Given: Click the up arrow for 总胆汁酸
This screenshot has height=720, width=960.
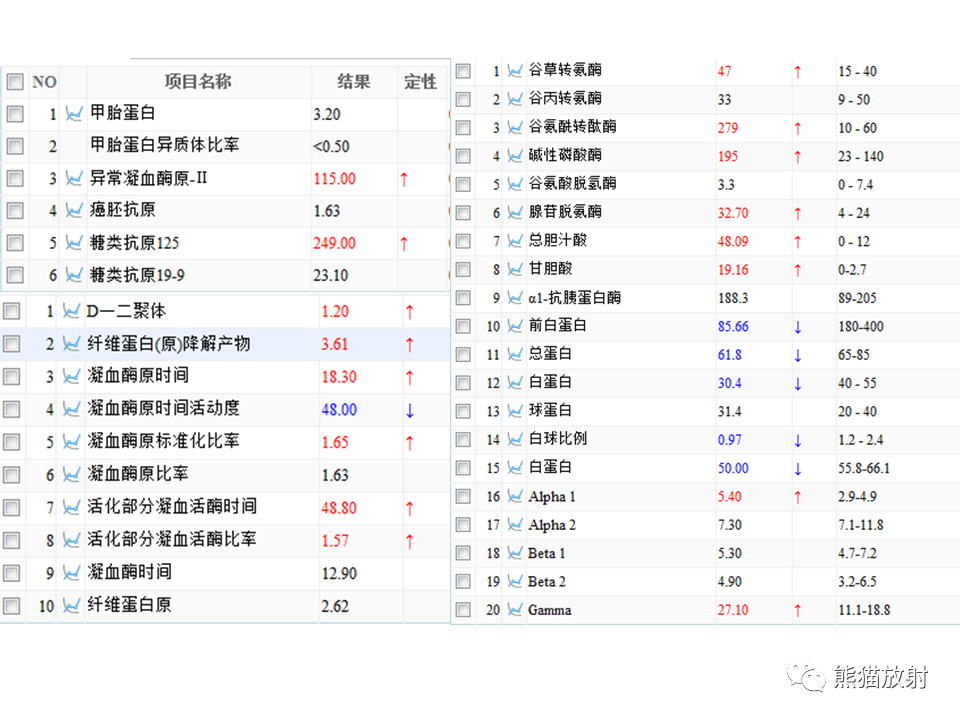Looking at the screenshot, I should 798,242.
